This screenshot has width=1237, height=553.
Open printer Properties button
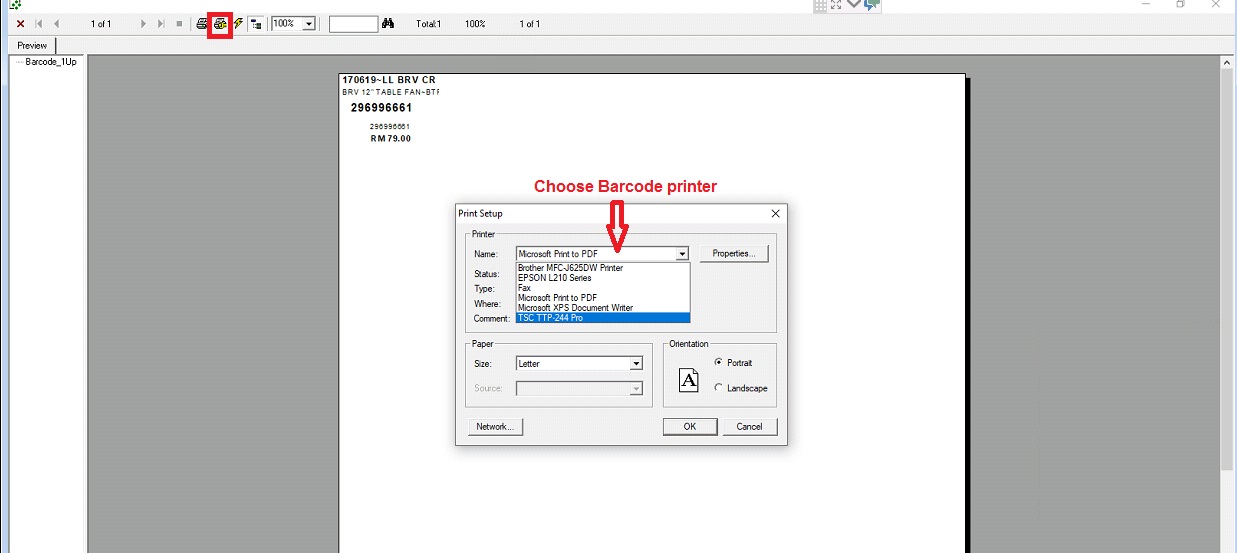[x=734, y=254]
